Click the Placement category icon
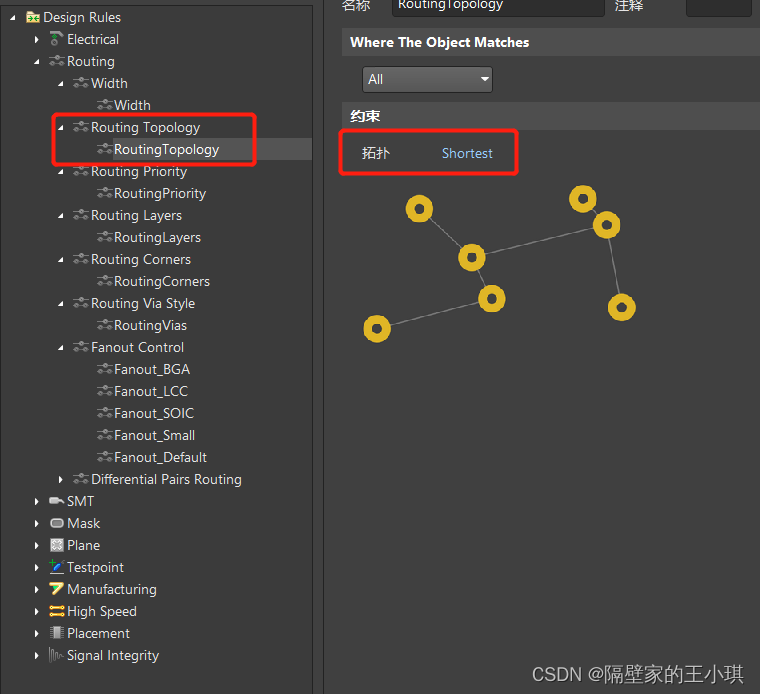 (x=57, y=633)
